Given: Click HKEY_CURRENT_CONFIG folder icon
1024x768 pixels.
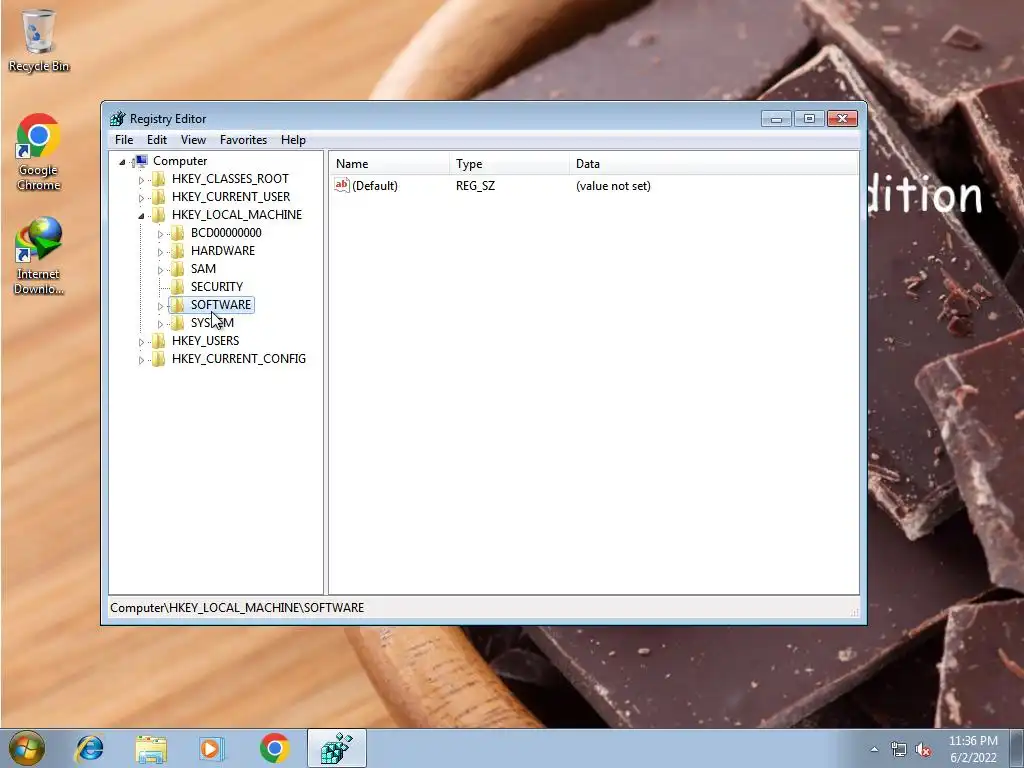Looking at the screenshot, I should (159, 359).
